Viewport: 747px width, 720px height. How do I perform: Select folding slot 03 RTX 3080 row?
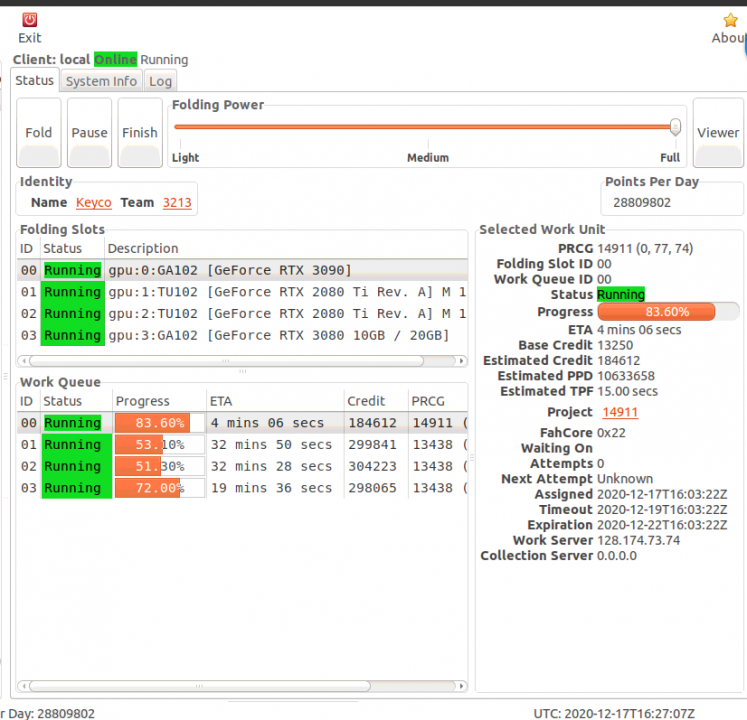pyautogui.click(x=242, y=335)
